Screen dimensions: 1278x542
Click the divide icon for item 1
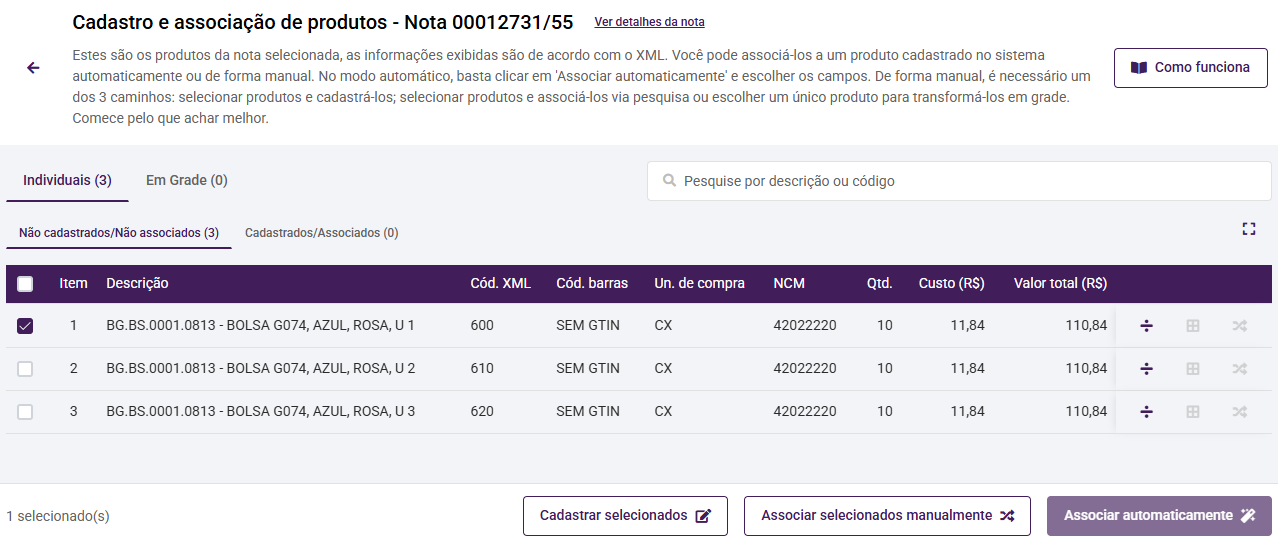[1146, 326]
